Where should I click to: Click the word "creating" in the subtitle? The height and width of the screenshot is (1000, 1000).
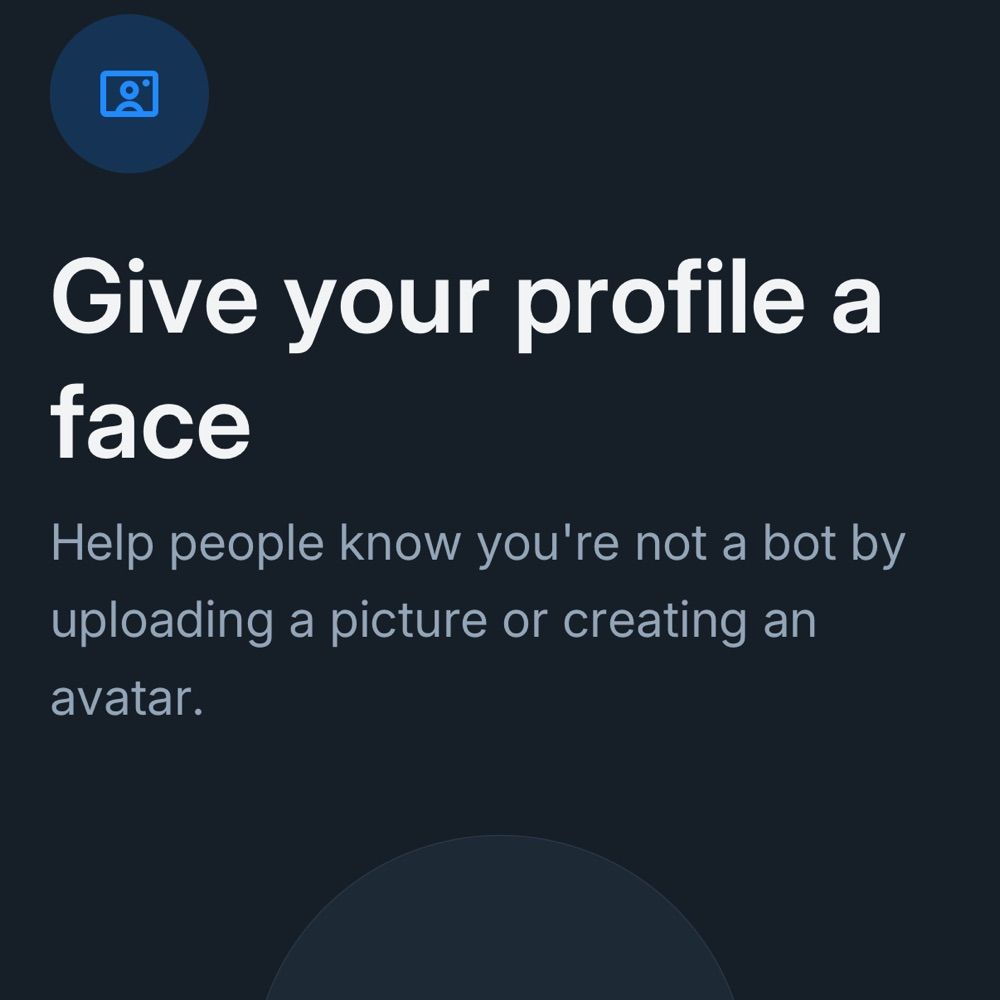[656, 622]
